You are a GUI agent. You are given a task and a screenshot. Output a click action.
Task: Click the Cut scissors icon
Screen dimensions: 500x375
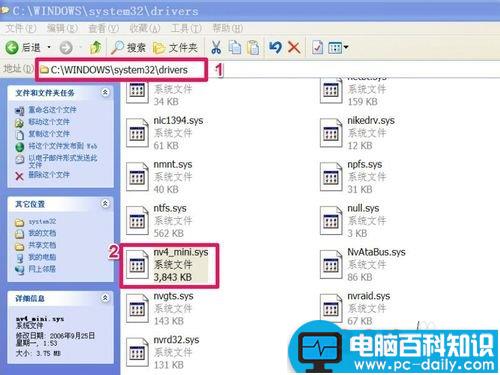click(216, 47)
